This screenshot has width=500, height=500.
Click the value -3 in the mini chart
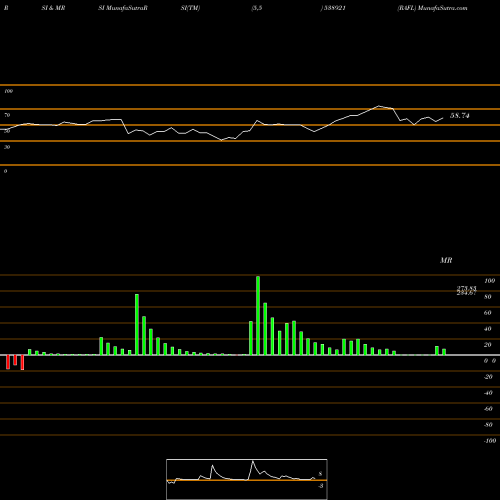point(321,486)
